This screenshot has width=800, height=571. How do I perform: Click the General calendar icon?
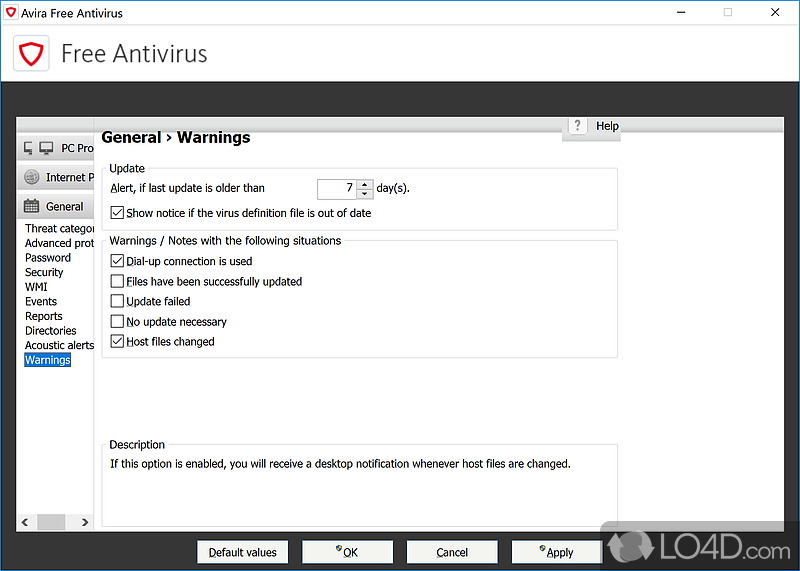31,206
